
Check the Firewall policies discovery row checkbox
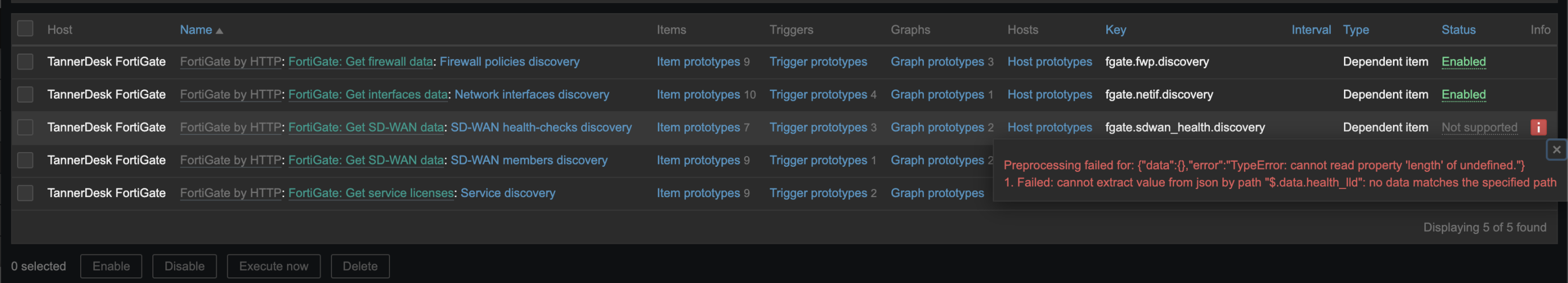(25, 61)
